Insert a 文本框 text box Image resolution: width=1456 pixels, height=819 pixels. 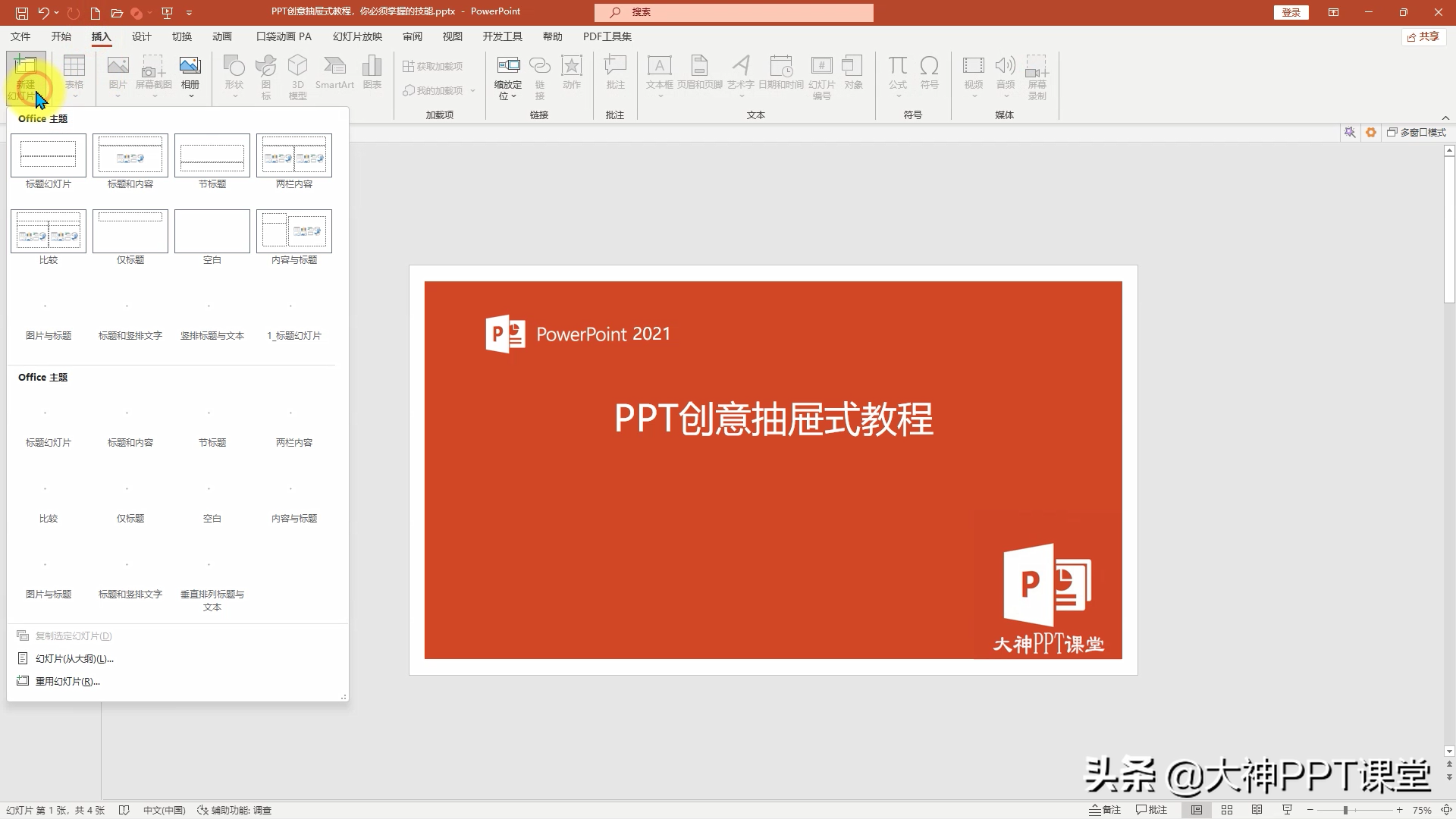(660, 77)
